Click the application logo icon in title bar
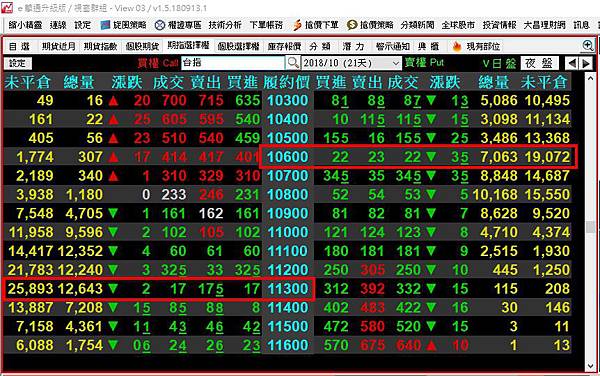This screenshot has width=600, height=376. click(7, 7)
